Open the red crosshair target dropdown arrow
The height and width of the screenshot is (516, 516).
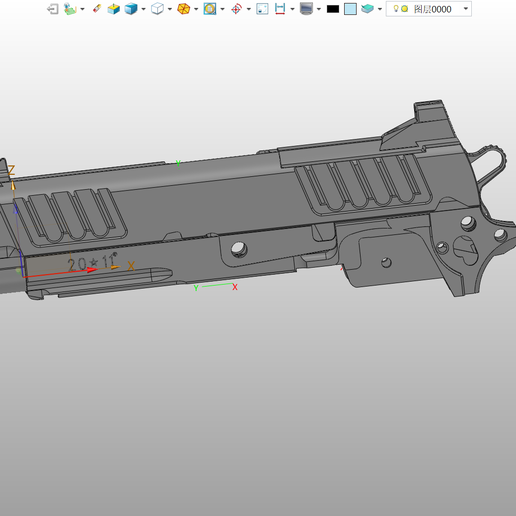[249, 9]
